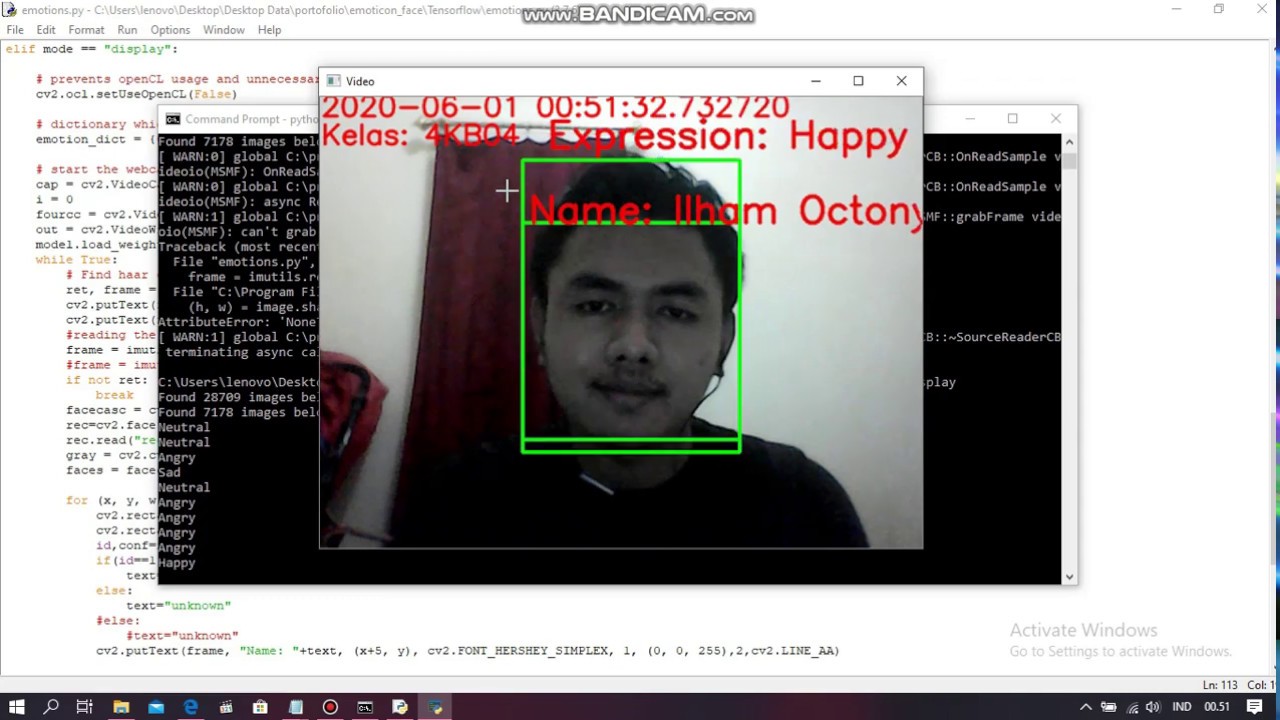Minimize the Command Prompt window
The image size is (1280, 720).
[969, 119]
